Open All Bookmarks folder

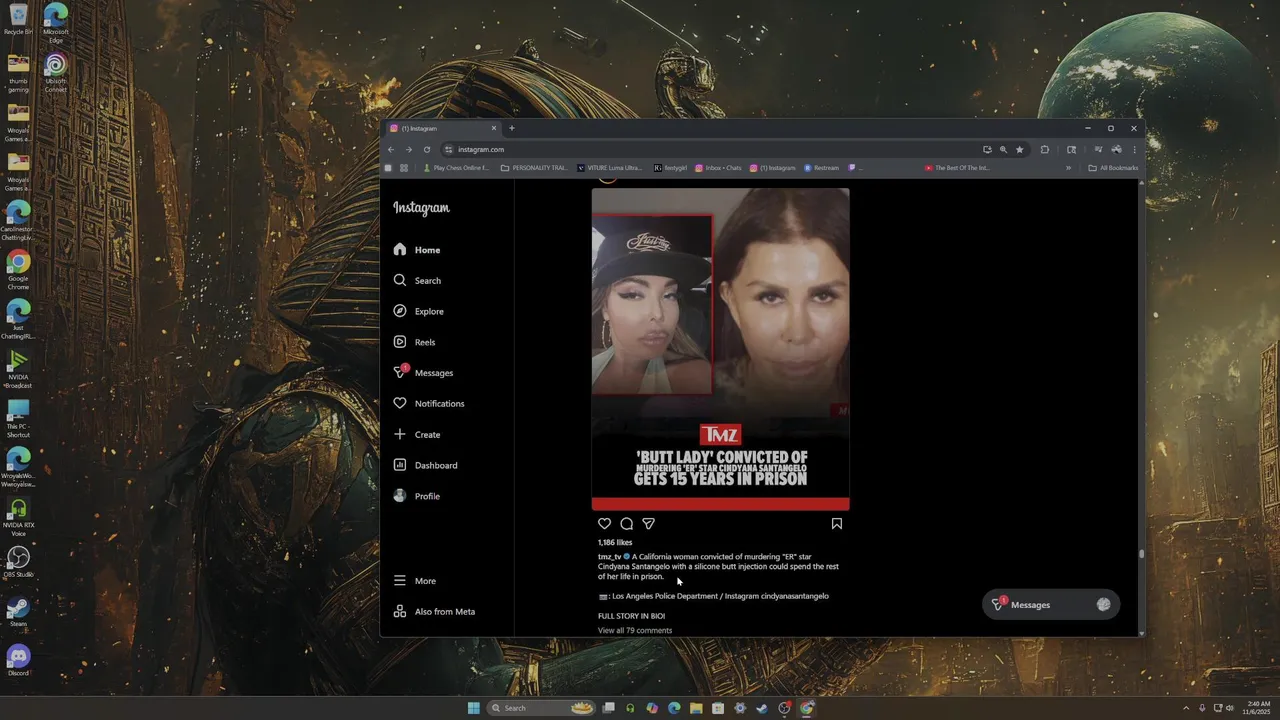coord(1113,168)
